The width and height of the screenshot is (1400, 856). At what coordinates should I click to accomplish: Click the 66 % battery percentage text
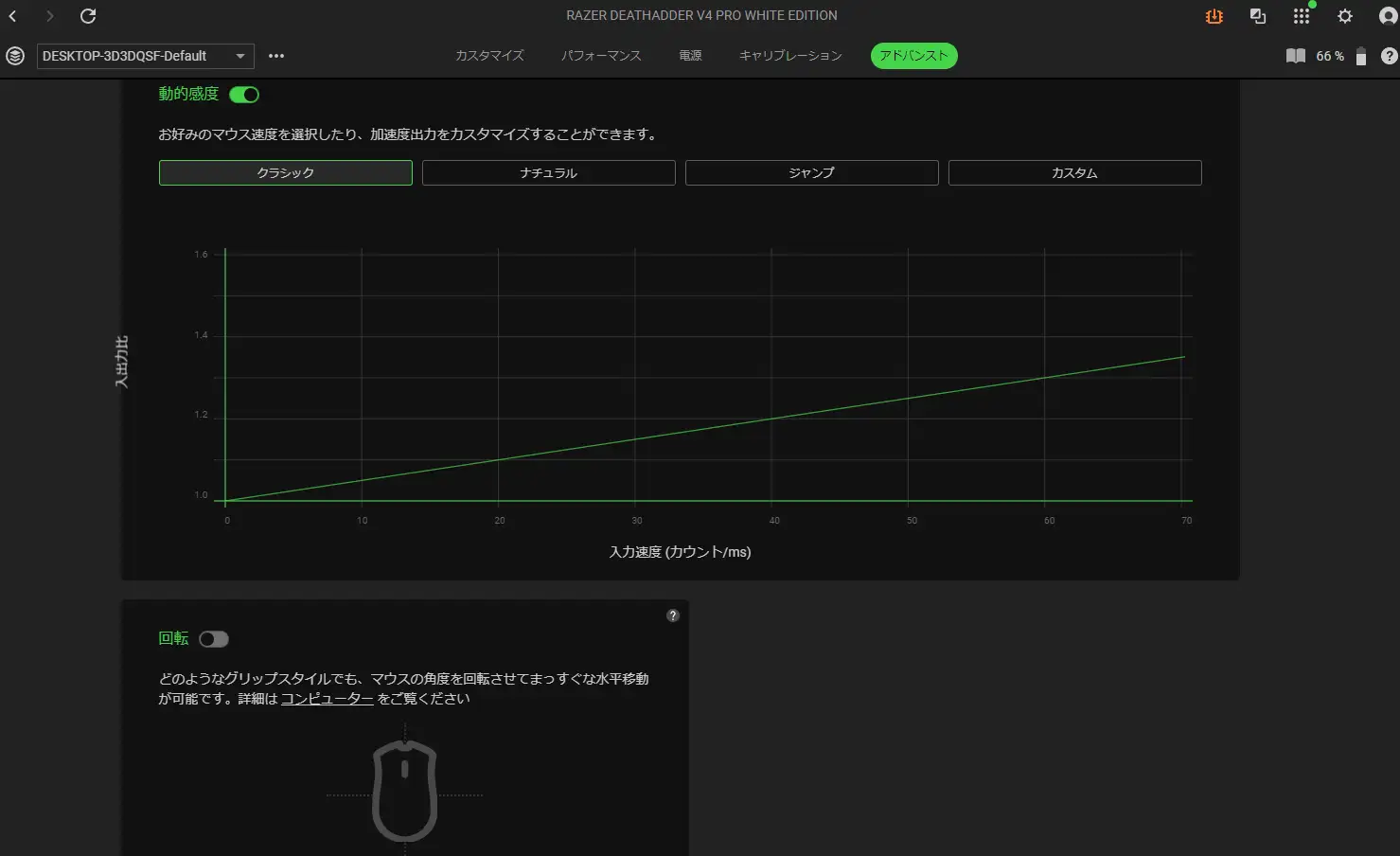[x=1330, y=56]
